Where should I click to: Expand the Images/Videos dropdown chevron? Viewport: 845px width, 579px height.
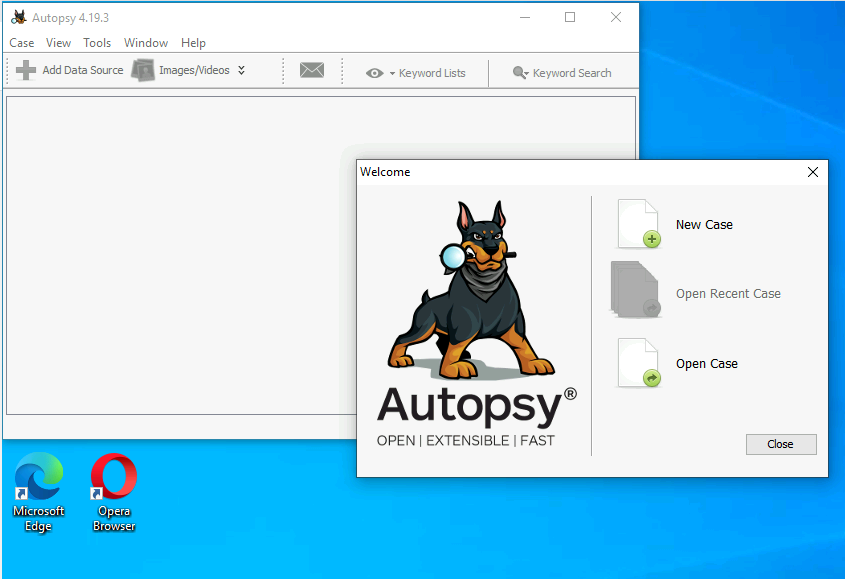(240, 70)
